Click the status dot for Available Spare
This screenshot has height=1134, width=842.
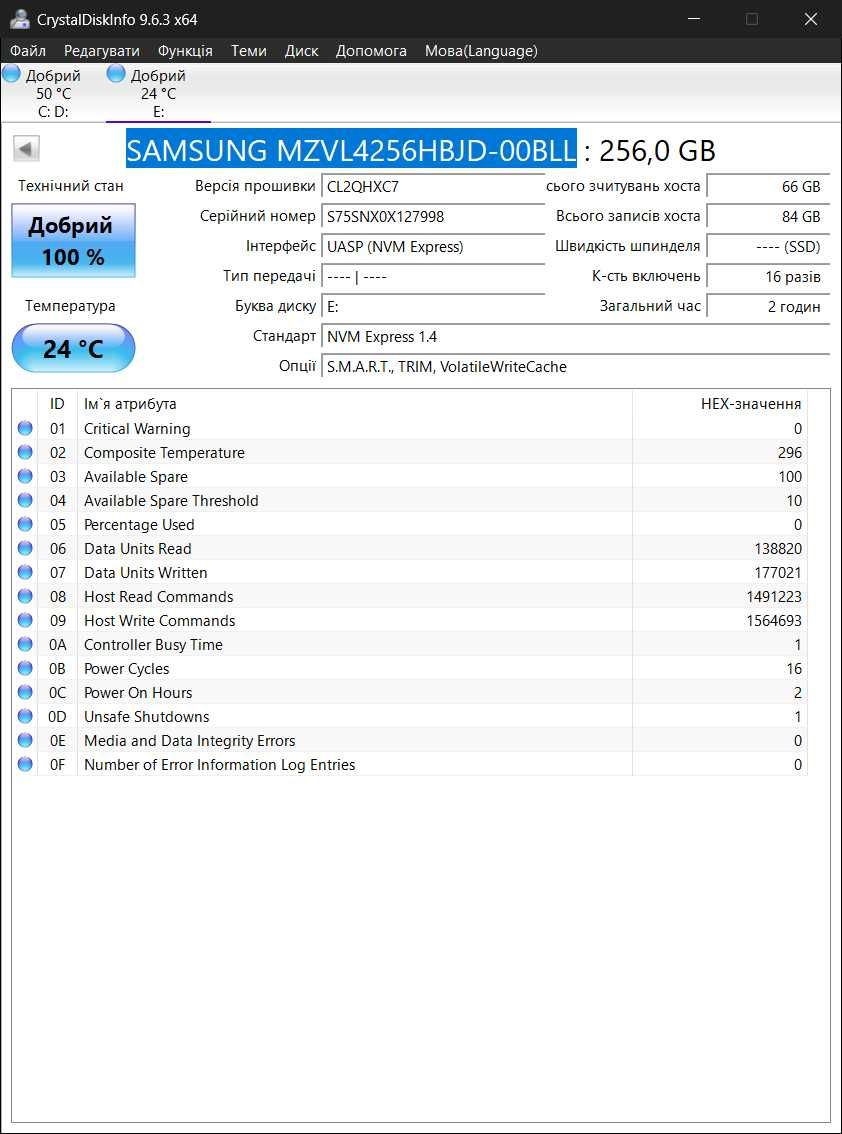point(25,476)
